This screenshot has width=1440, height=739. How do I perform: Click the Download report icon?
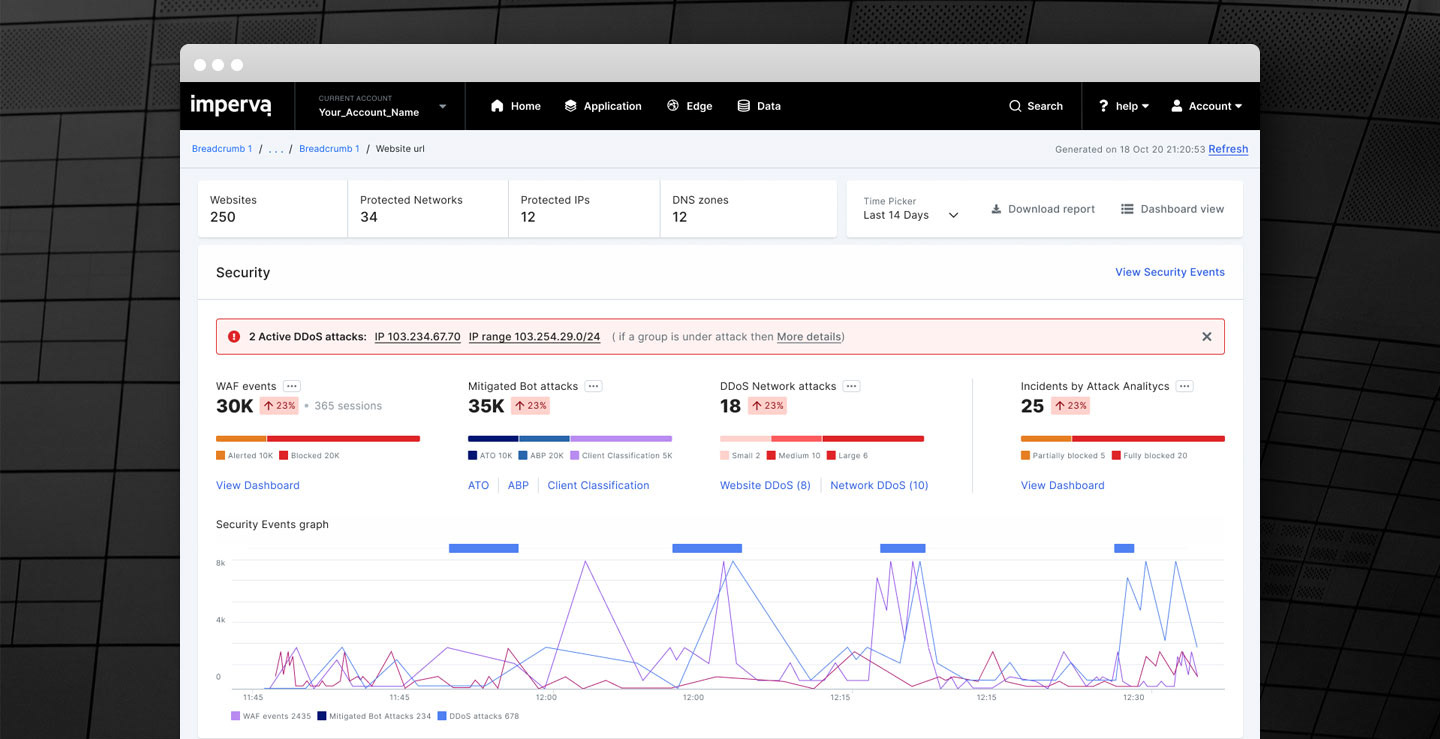point(996,209)
